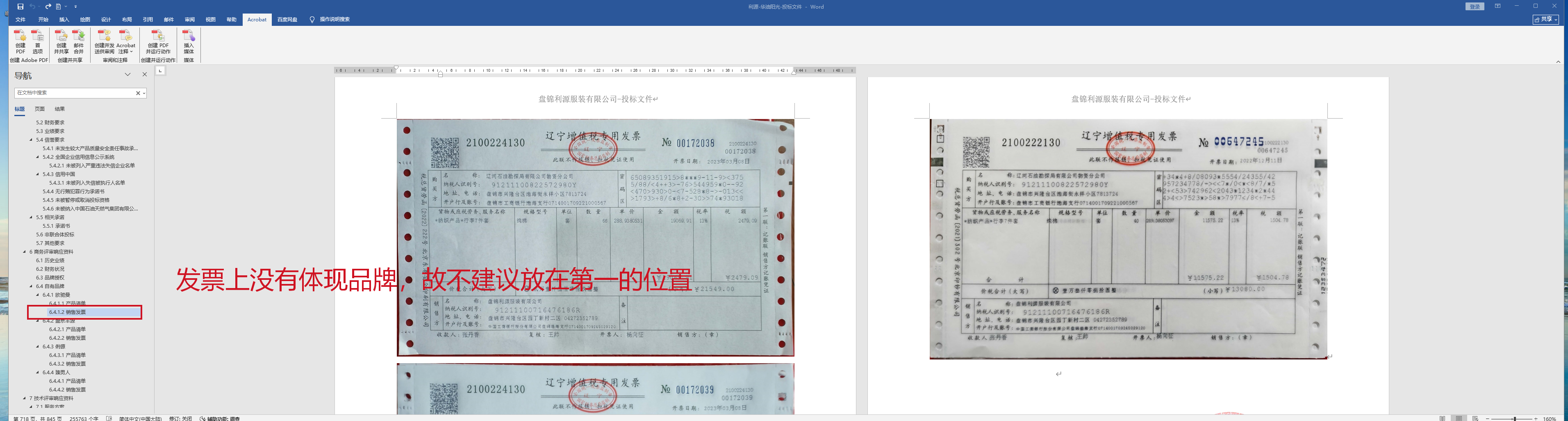Close the 导航 navigation pane
1568x421 pixels.
pos(144,75)
